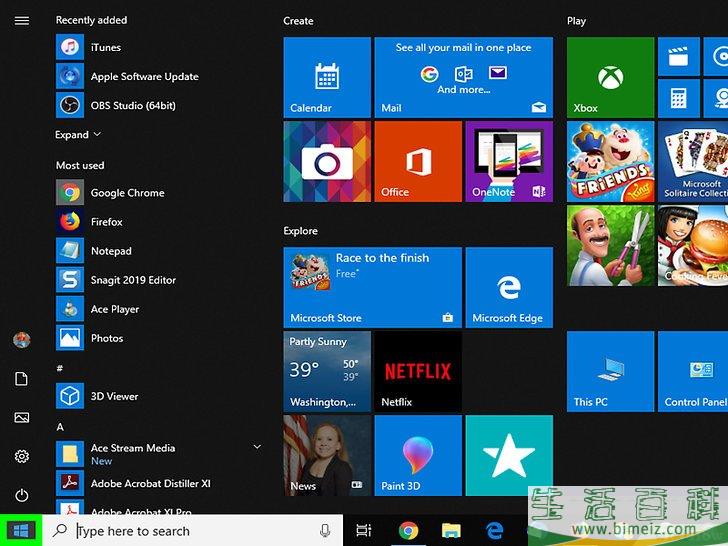Open the This PC tile
The width and height of the screenshot is (728, 546).
[610, 371]
